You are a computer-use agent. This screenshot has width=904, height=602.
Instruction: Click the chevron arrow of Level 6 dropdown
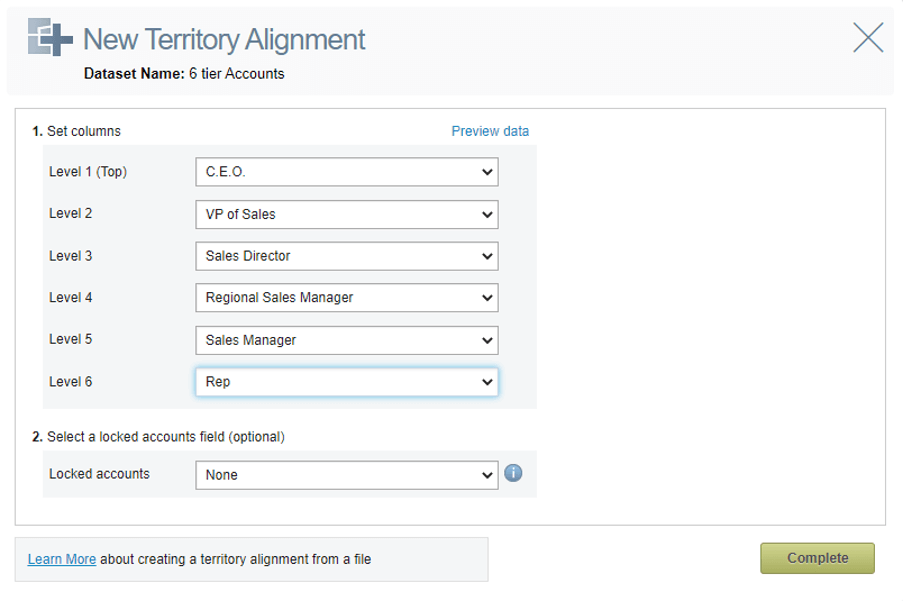click(x=487, y=382)
